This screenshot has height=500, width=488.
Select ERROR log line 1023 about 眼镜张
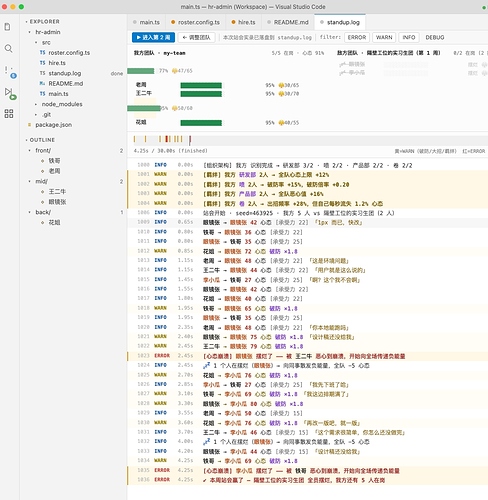coord(307,356)
